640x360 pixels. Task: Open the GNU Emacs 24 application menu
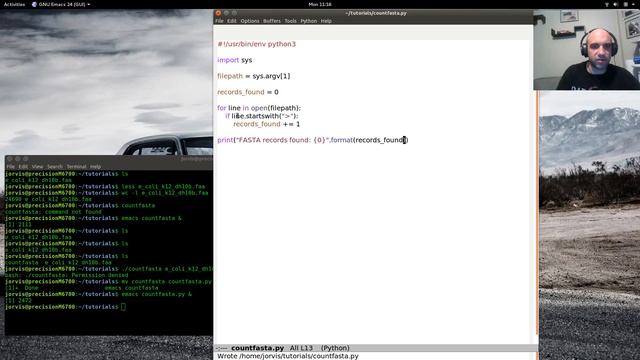pyautogui.click(x=61, y=4)
